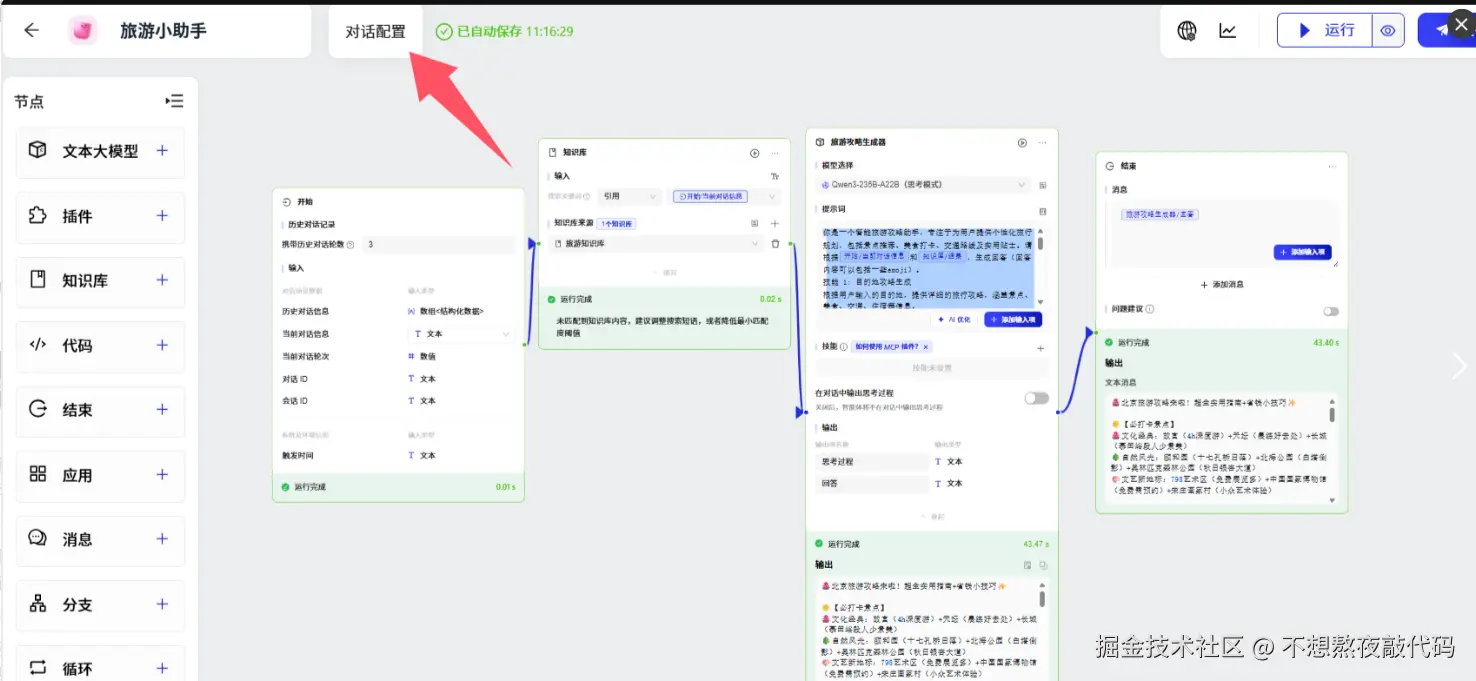Click help icon next to 携带历史对话轮数
The height and width of the screenshot is (681, 1476).
click(x=350, y=244)
